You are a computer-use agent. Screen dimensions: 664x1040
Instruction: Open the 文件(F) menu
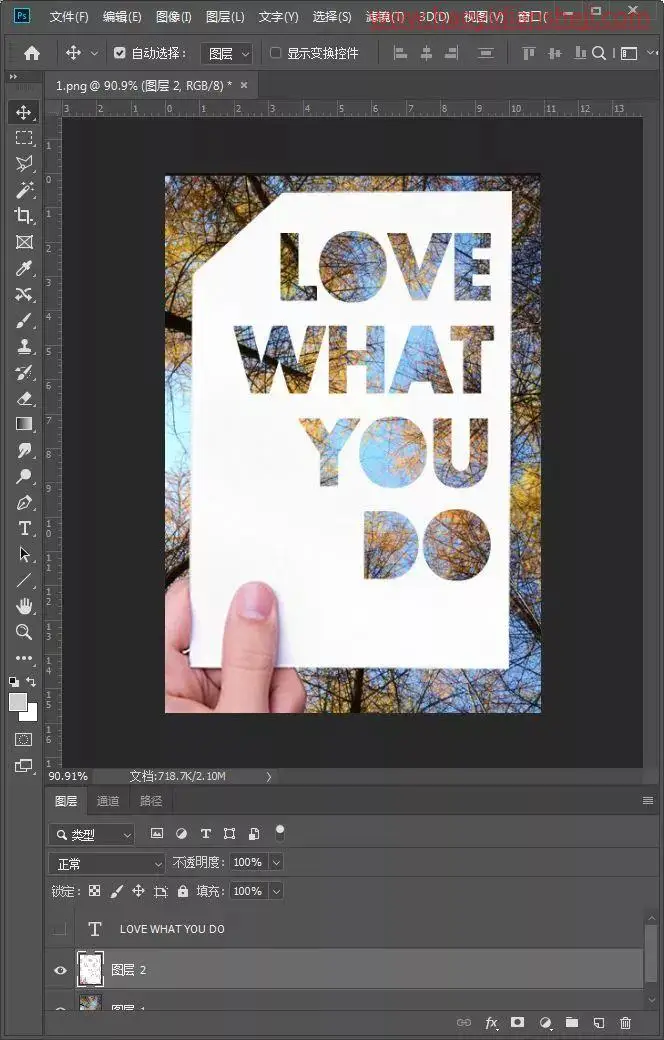pos(69,17)
